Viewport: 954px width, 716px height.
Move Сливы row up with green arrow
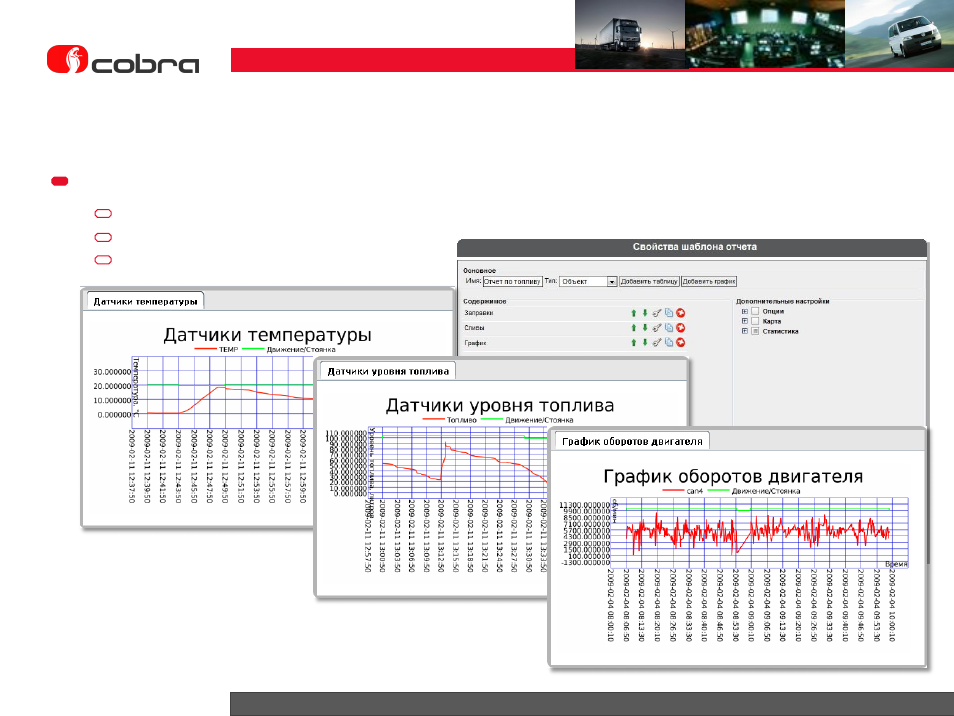(x=633, y=328)
